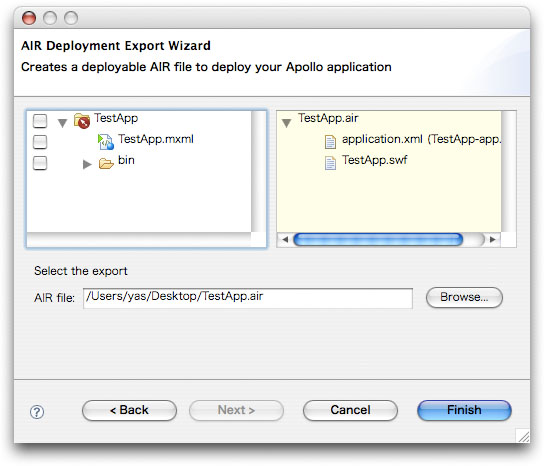Collapse the TestApp.air tree node

[x=286, y=123]
